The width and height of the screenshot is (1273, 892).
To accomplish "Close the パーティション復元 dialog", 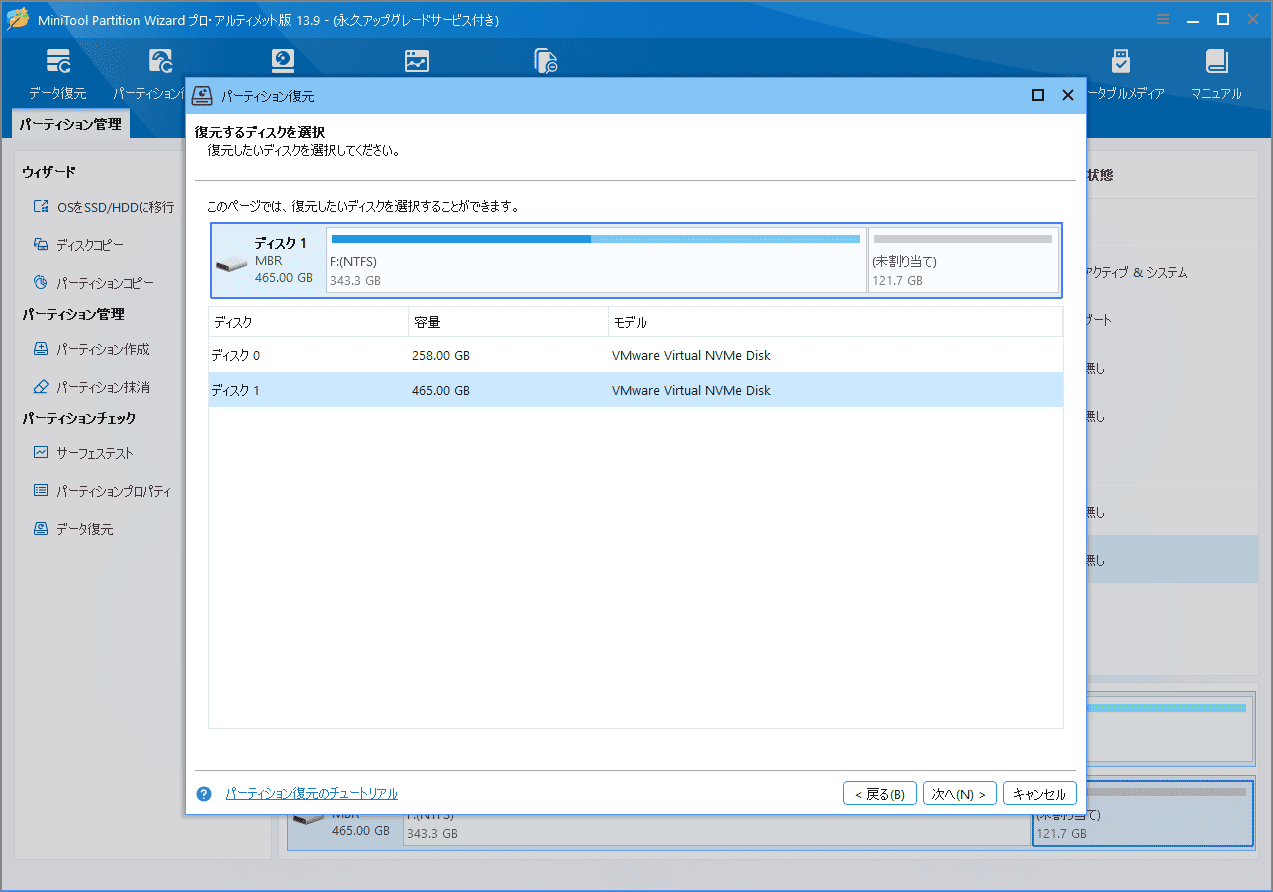I will pyautogui.click(x=1068, y=95).
